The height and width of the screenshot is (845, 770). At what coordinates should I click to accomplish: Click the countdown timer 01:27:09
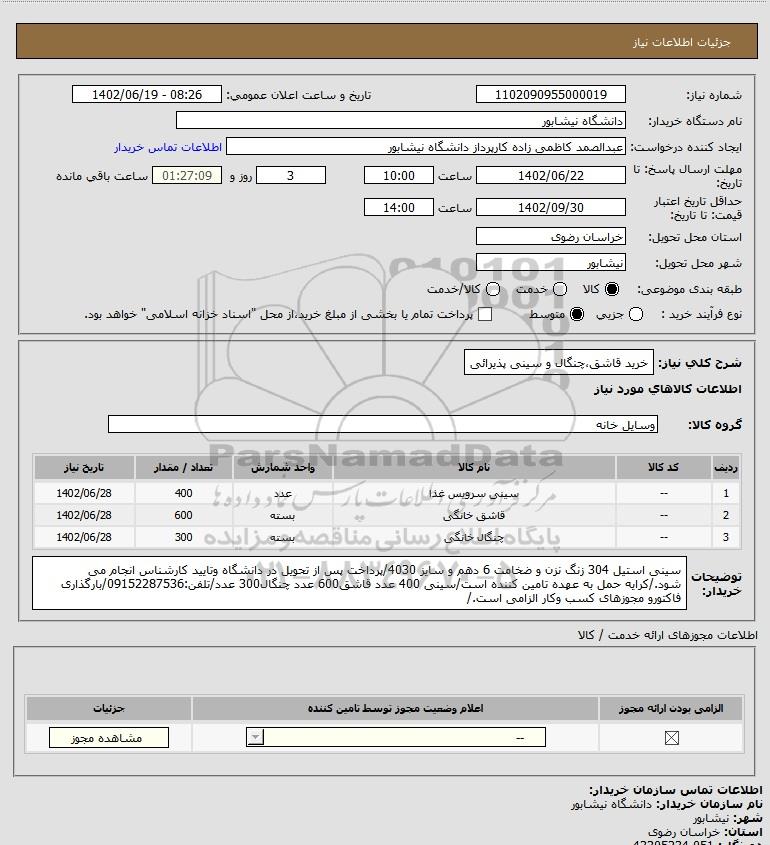pyautogui.click(x=187, y=176)
